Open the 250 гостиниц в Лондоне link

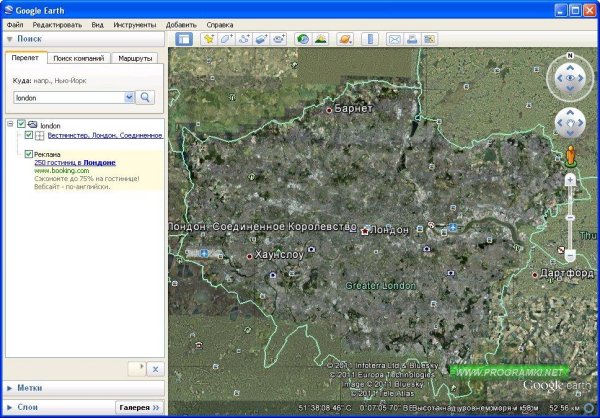click(75, 162)
